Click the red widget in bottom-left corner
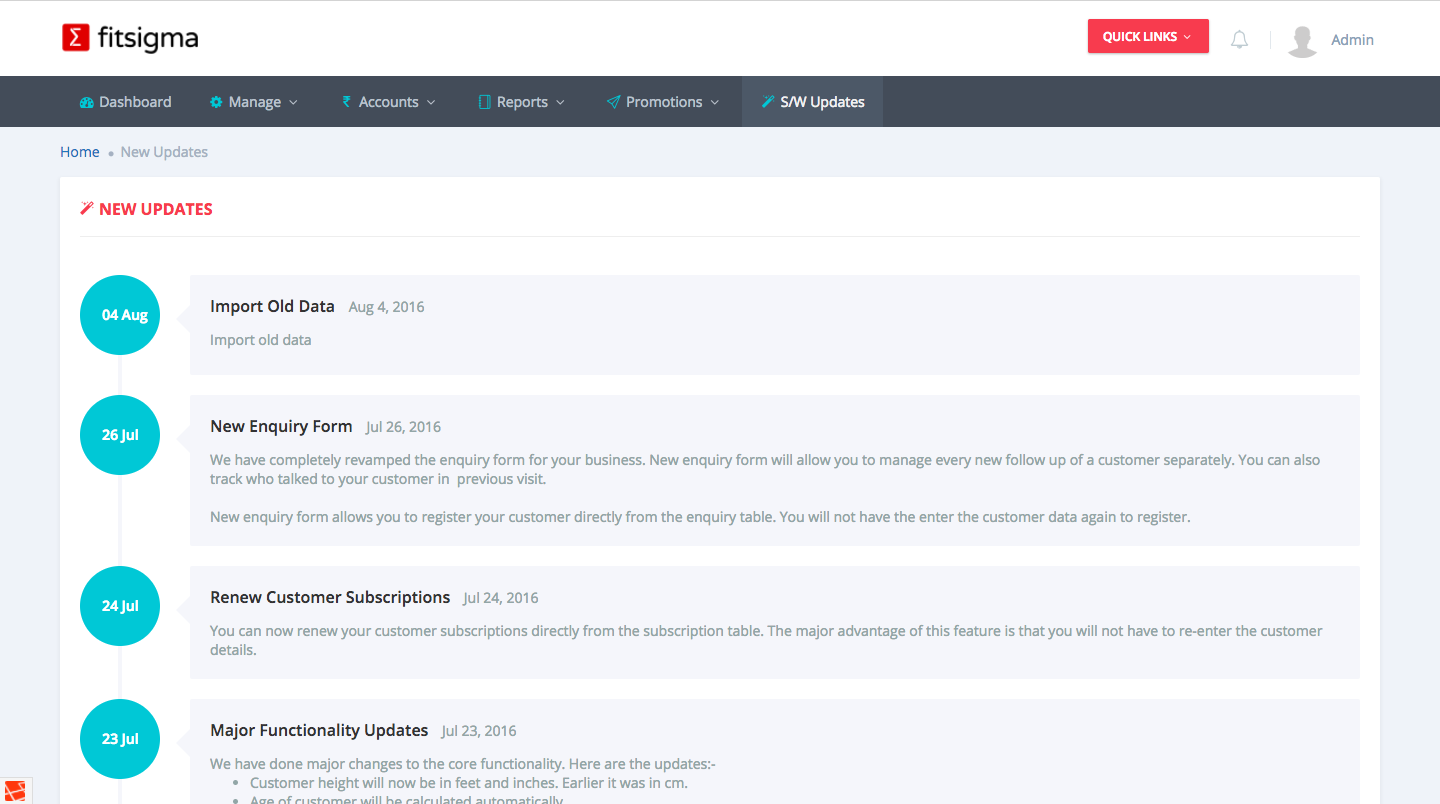Screen dimensions: 1440x804 tap(15, 791)
